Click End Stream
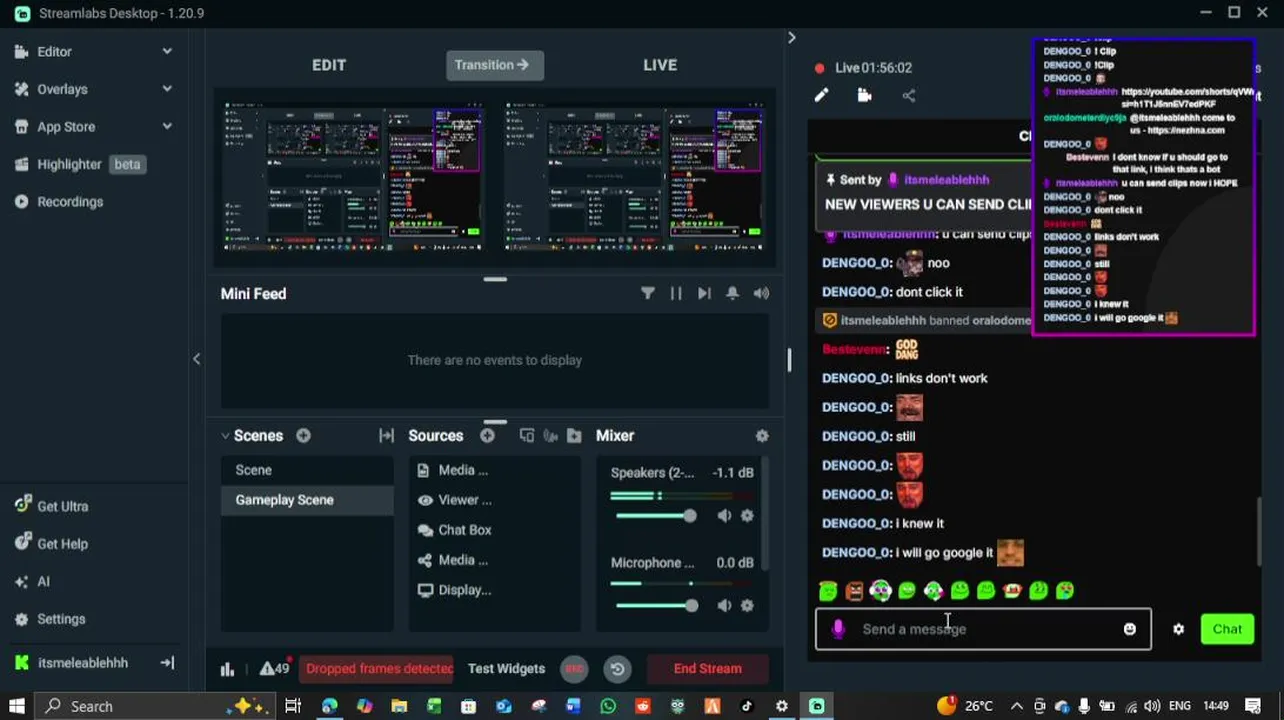The image size is (1284, 720). pos(707,669)
